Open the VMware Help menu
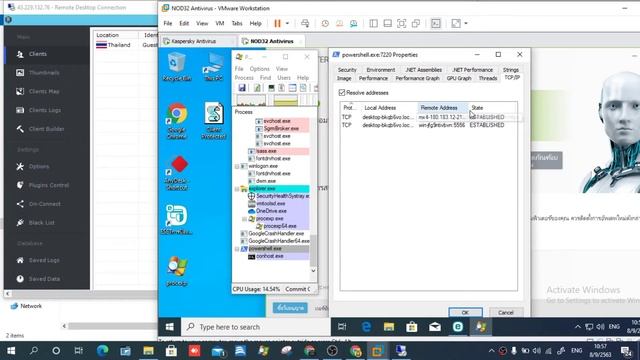This screenshot has height=360, width=640. (x=256, y=24)
